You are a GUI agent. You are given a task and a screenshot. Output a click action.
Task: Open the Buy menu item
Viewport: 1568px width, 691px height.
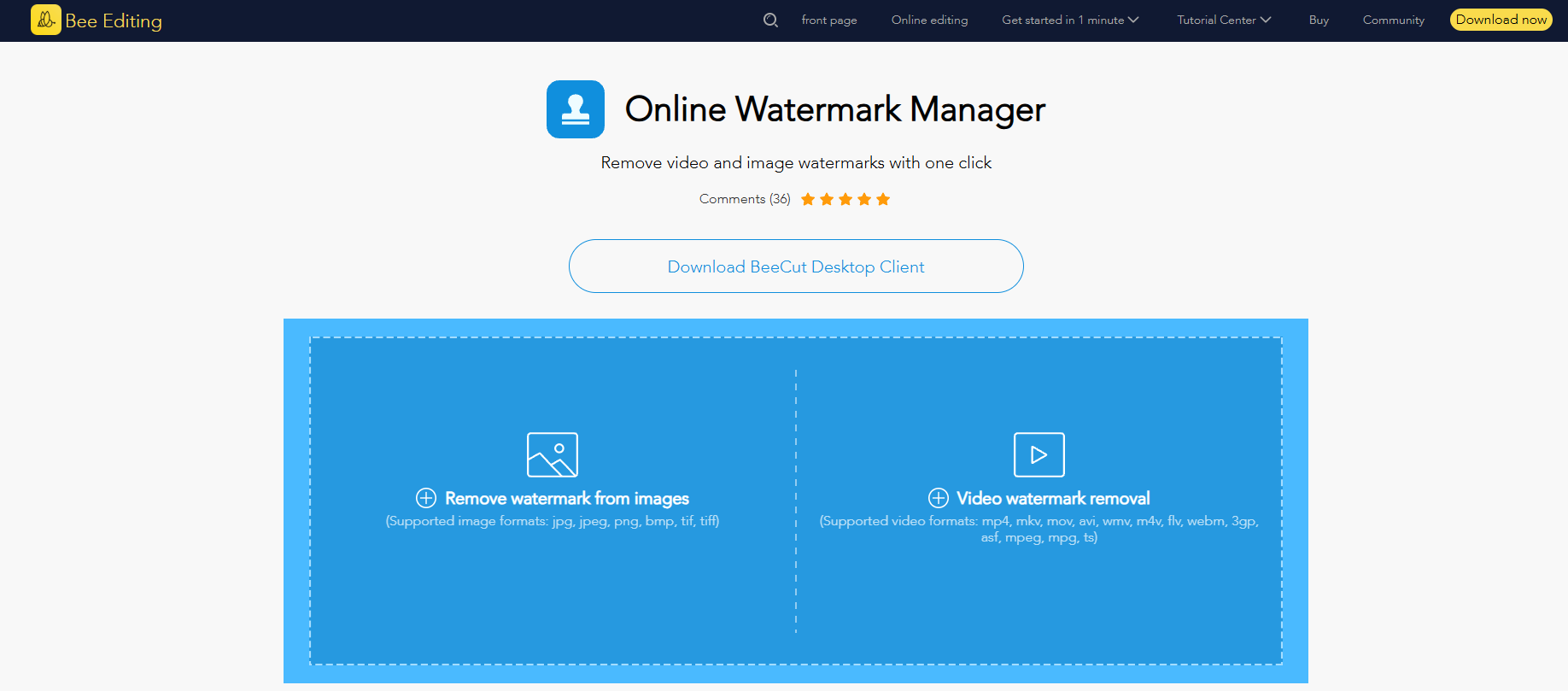1319,20
